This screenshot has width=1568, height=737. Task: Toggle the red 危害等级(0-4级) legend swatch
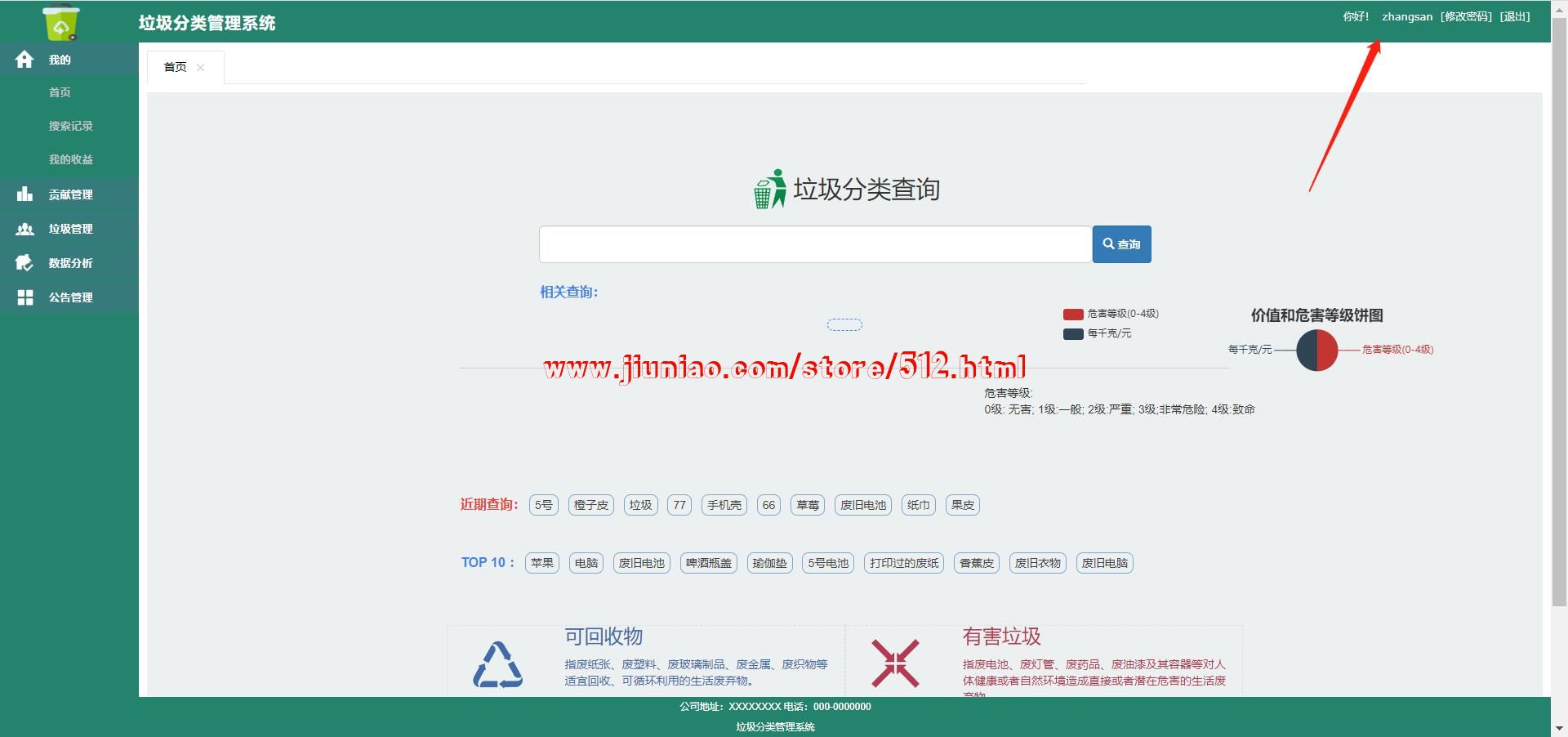coord(1072,314)
